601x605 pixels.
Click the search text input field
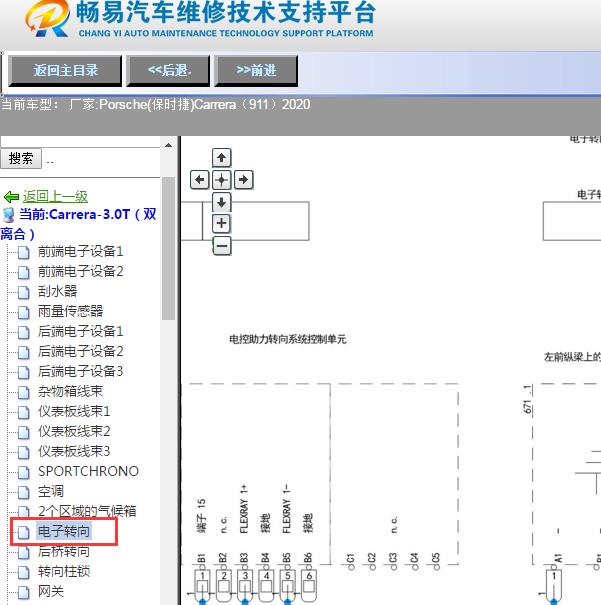point(80,142)
